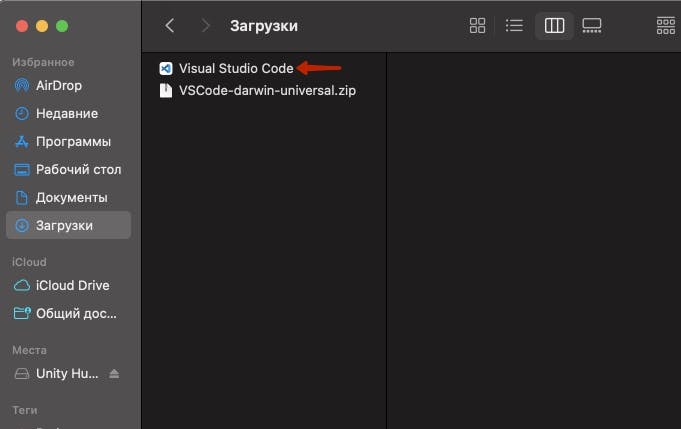Click the Рабочий стол desktop icon
681x429 pixels.
pyautogui.click(x=22, y=170)
